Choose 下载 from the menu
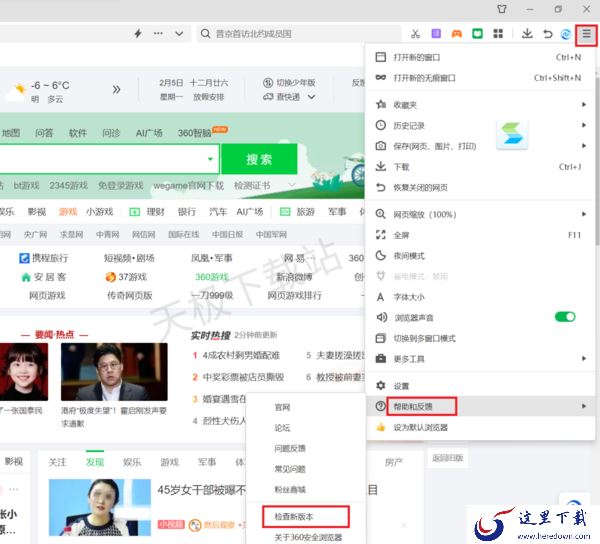The width and height of the screenshot is (600, 544). (481, 167)
